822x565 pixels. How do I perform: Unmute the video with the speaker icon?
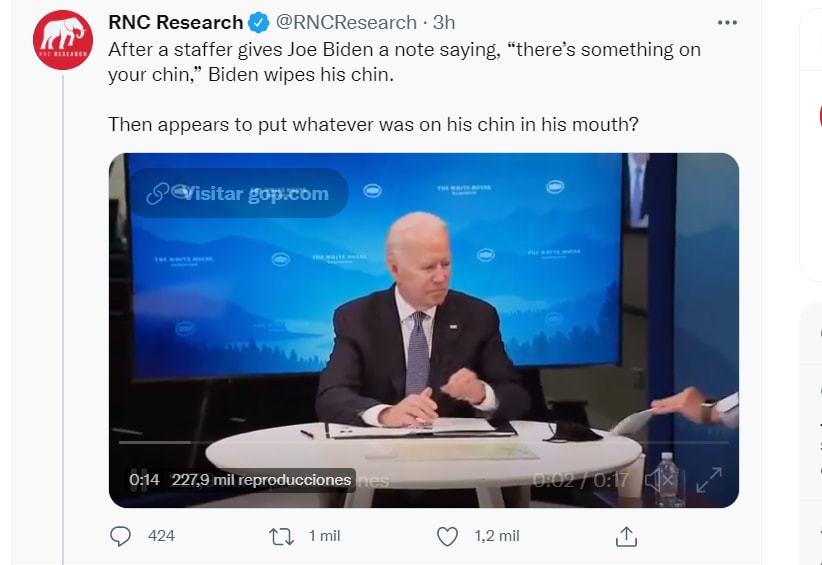click(x=659, y=480)
